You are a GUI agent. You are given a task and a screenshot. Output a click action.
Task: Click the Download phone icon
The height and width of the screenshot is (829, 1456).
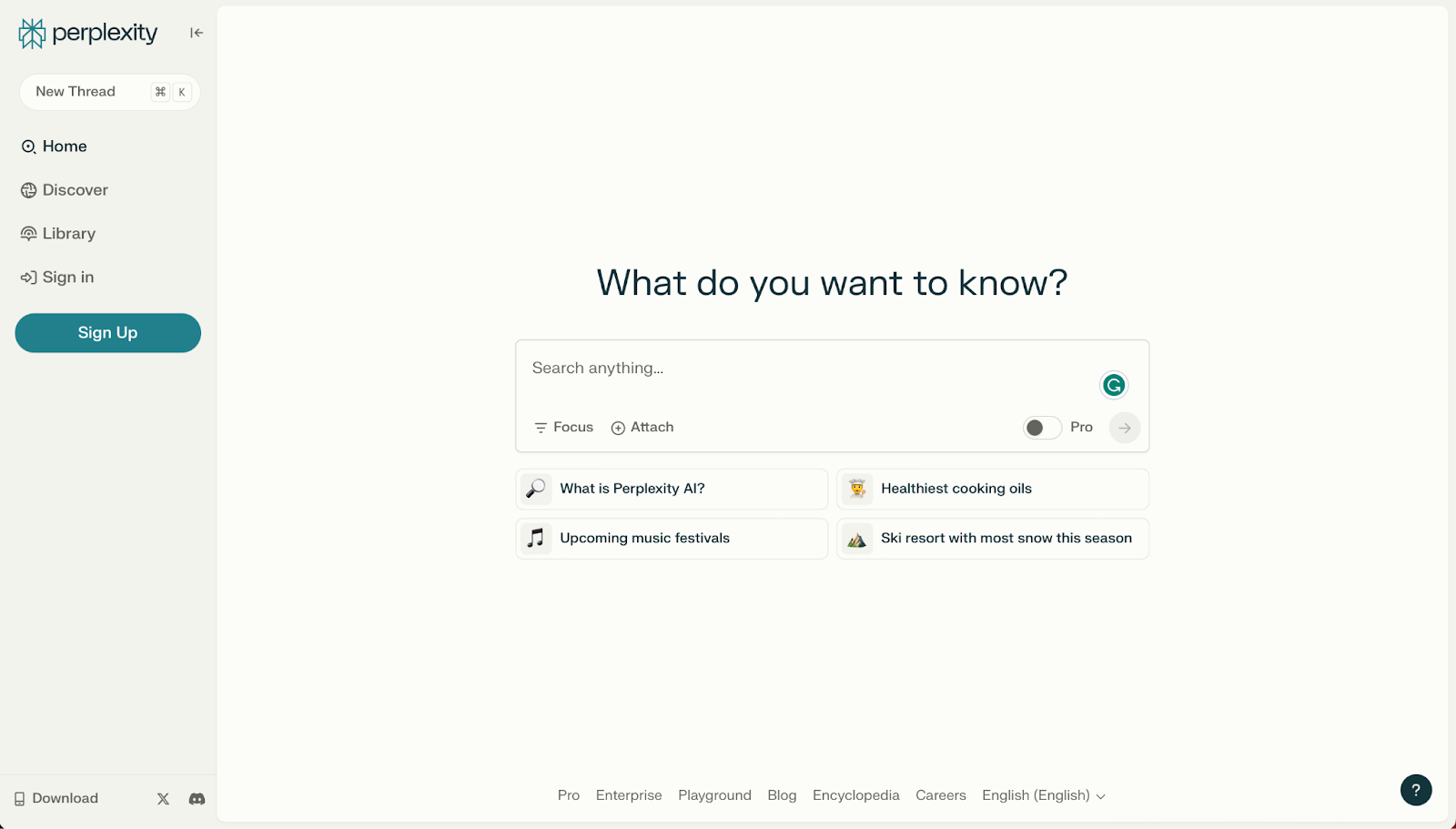[x=19, y=799]
